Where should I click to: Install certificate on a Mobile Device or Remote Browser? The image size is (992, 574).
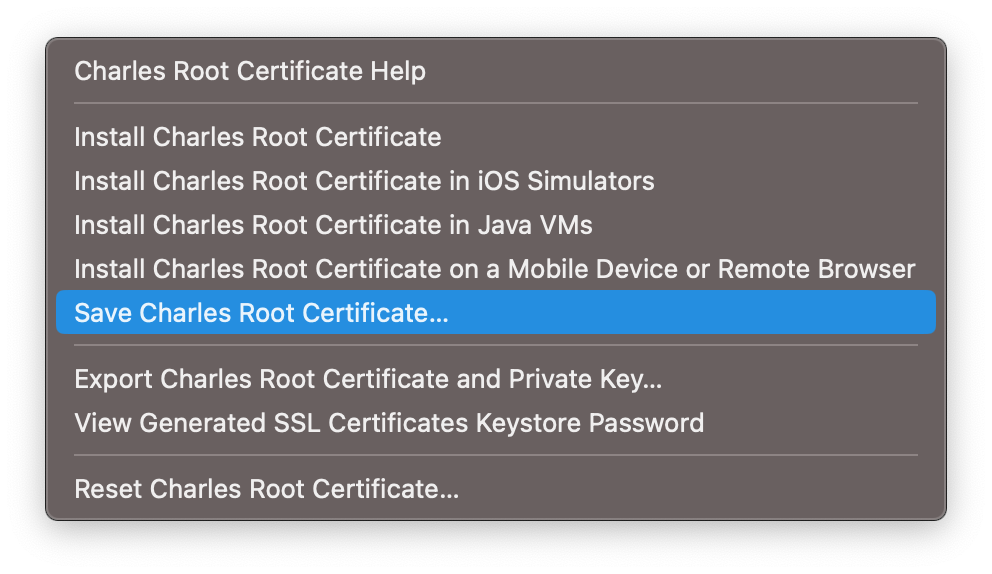point(496,269)
